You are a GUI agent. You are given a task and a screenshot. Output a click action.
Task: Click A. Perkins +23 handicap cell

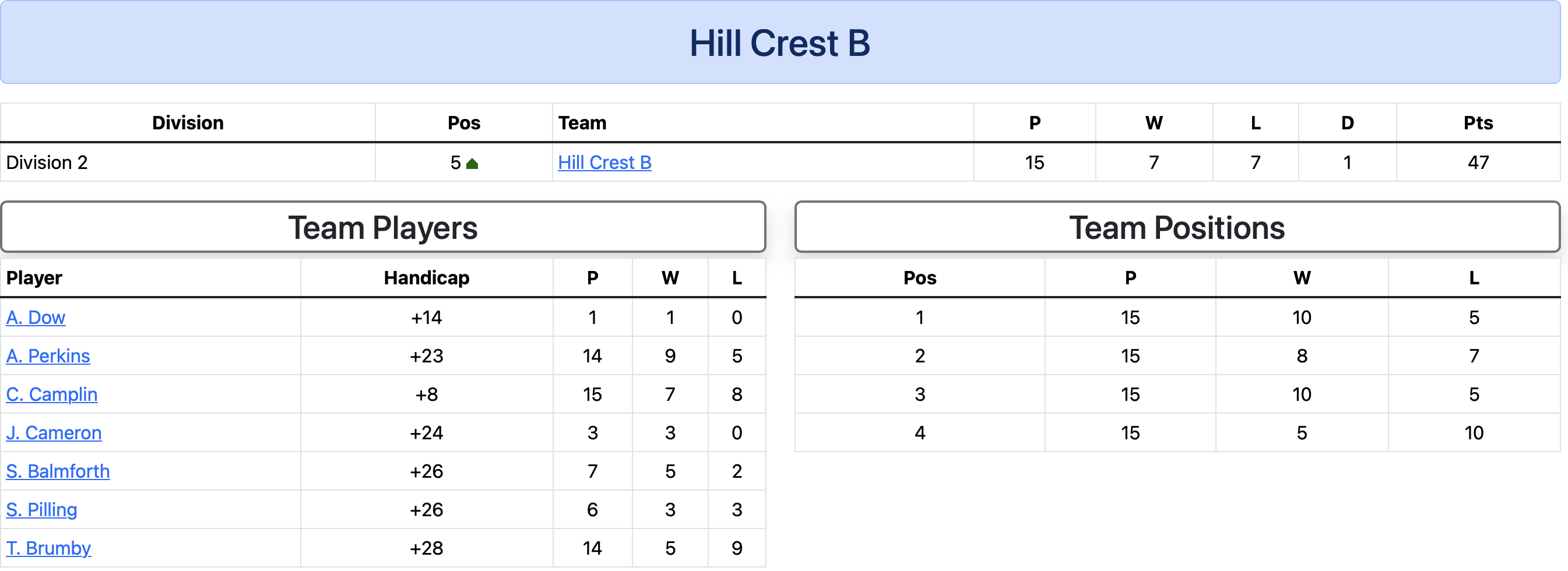pyautogui.click(x=426, y=355)
